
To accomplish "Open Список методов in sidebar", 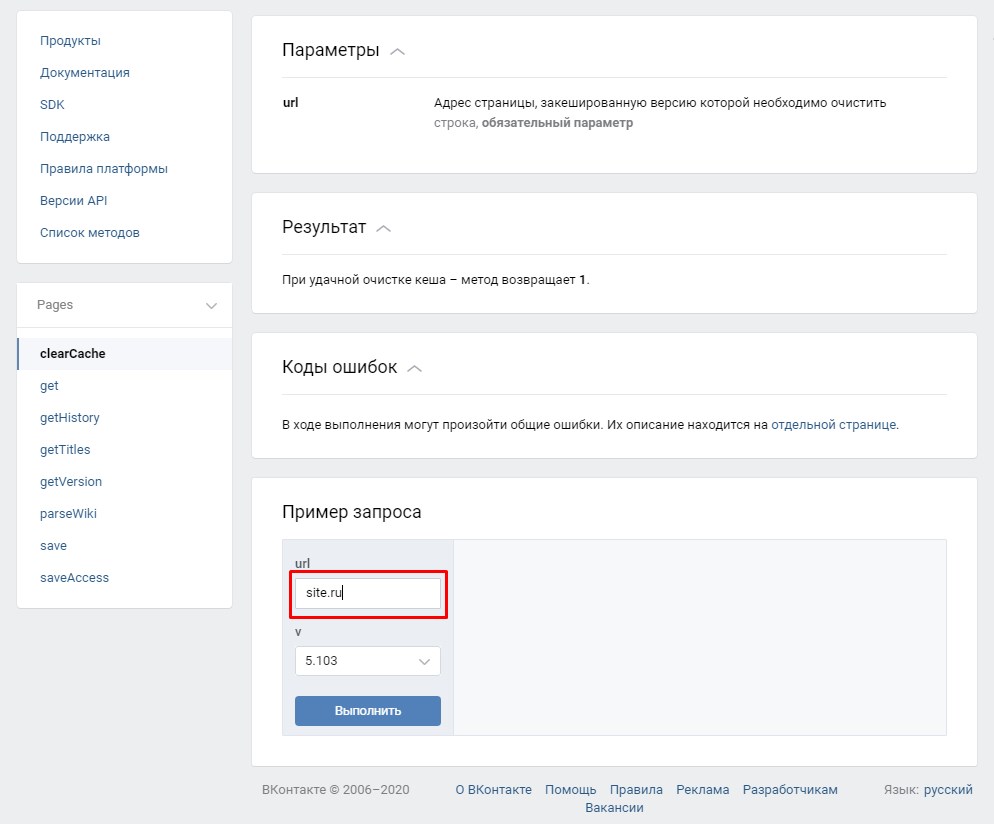I will [89, 233].
